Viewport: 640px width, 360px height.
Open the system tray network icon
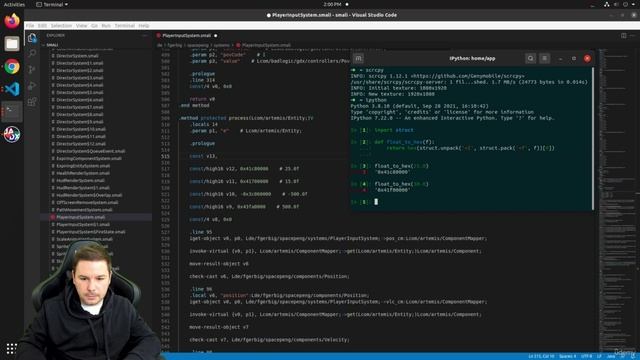point(607,4)
